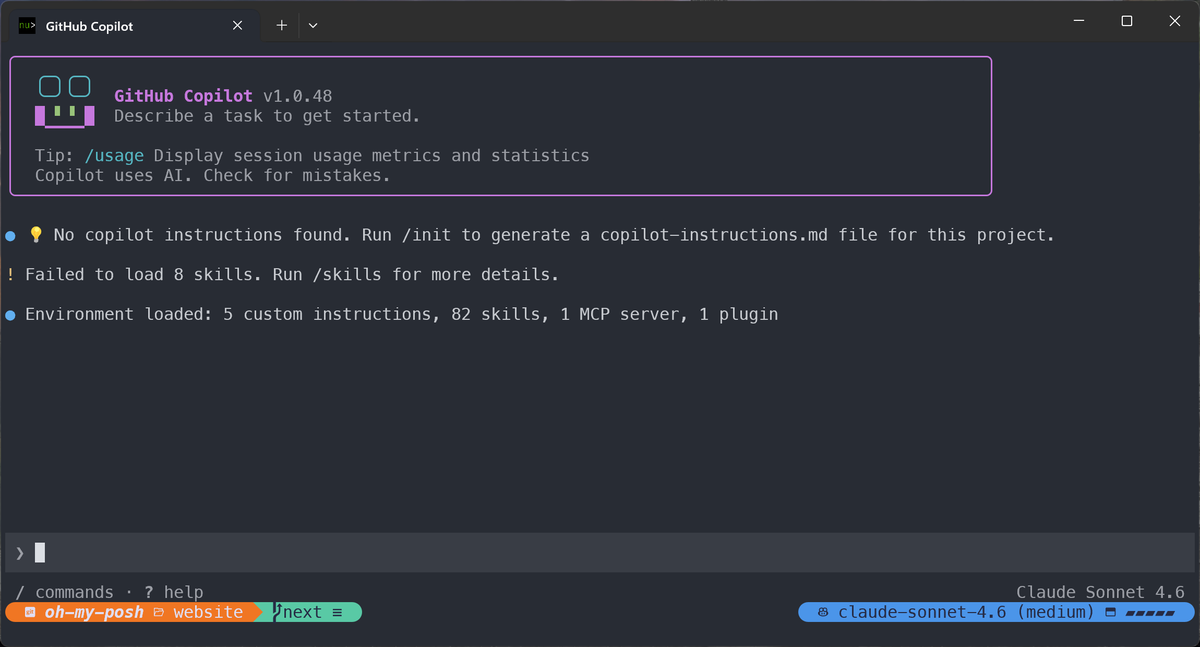Image resolution: width=1200 pixels, height=647 pixels.
Task: Click the Copilot icon before claude-sonnet-4.6
Action: coord(823,612)
